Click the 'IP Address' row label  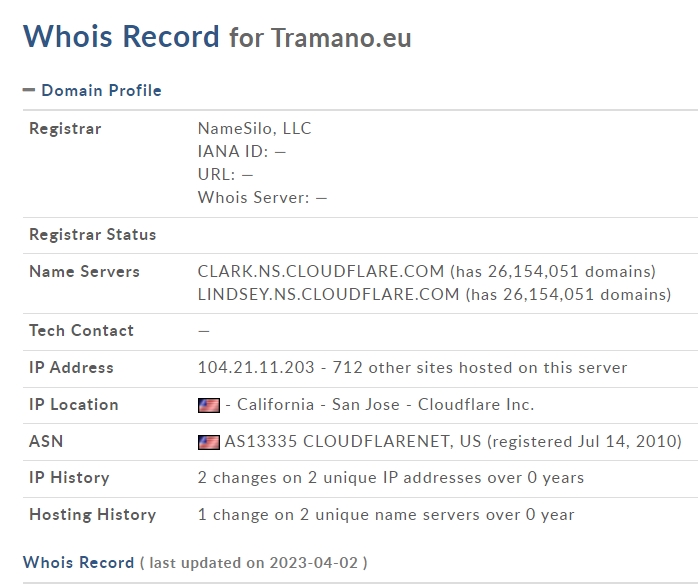71,368
